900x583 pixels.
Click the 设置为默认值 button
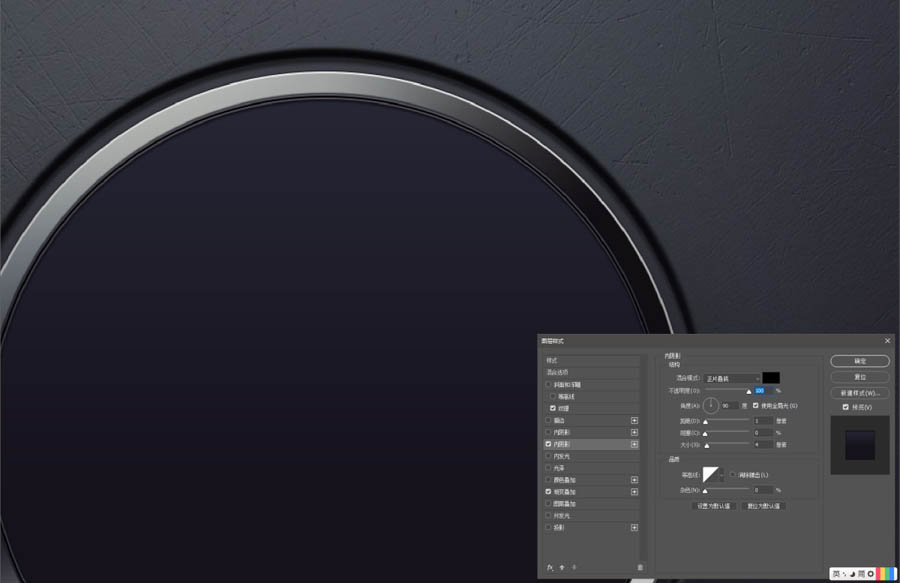tap(714, 506)
